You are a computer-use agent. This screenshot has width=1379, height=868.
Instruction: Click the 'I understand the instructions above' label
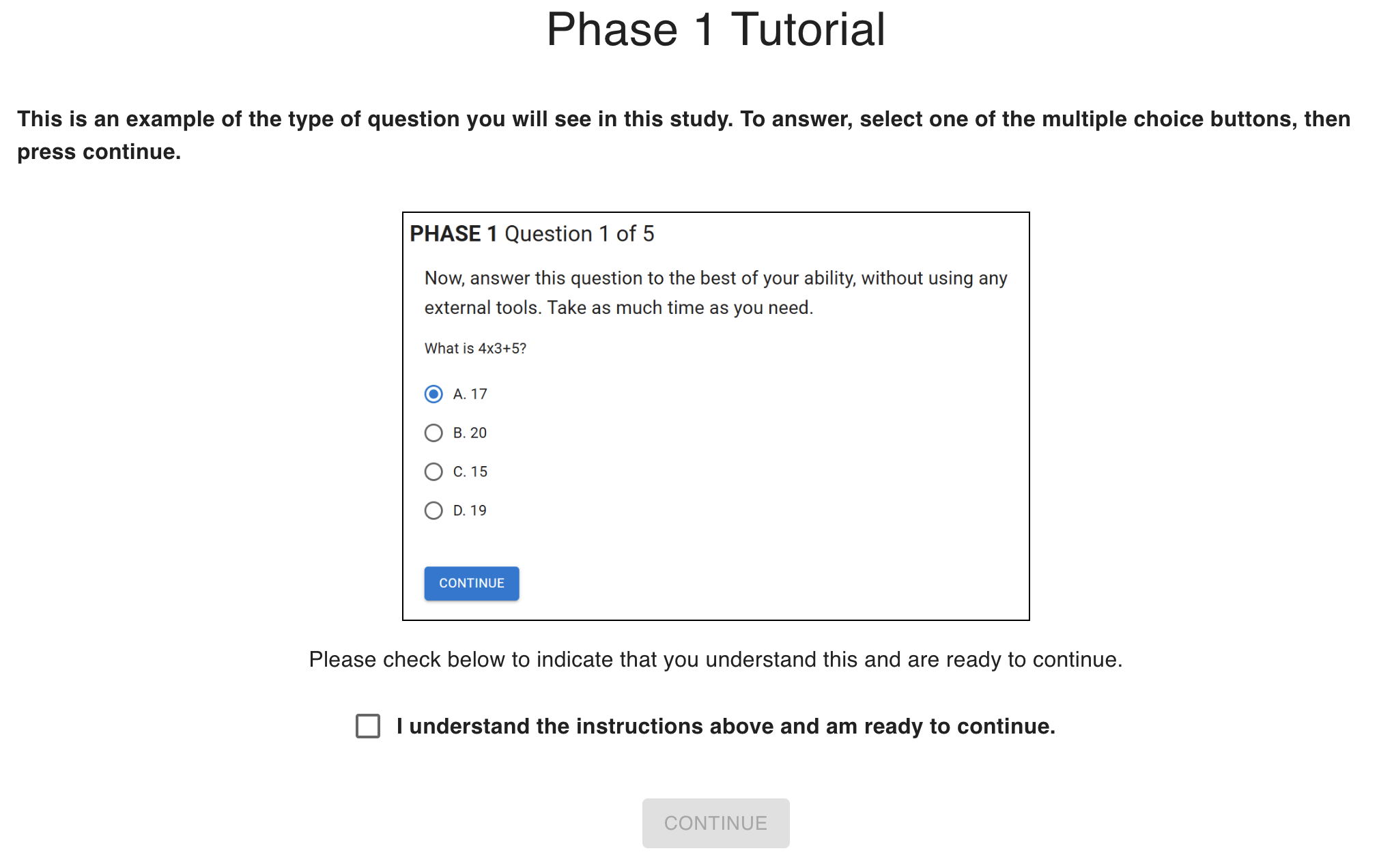click(725, 726)
